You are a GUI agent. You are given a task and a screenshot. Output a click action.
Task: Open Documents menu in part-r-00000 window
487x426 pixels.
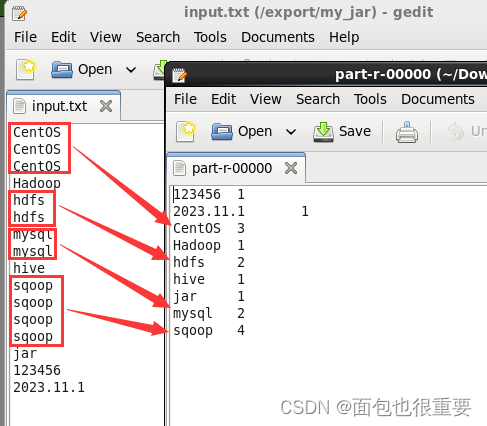[x=438, y=99]
